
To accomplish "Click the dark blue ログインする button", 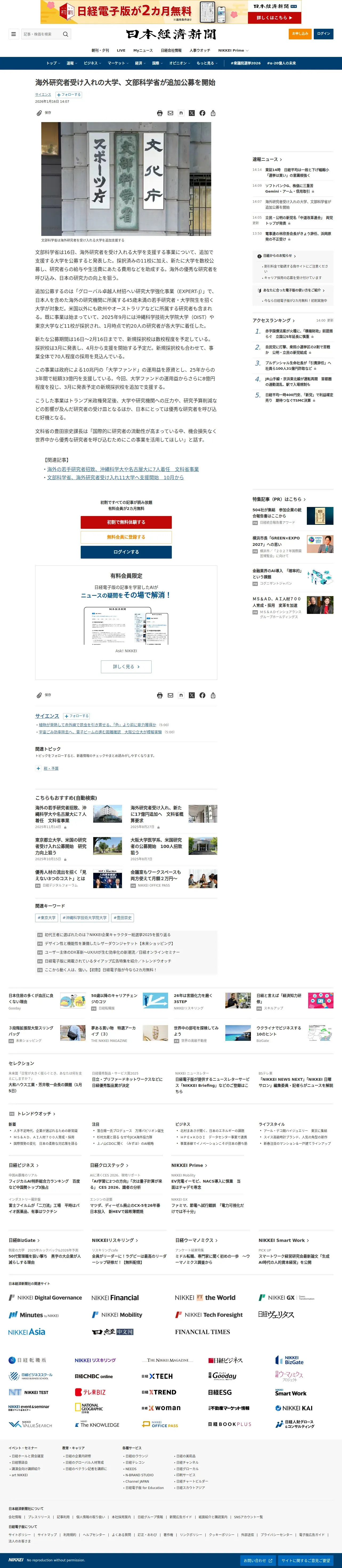I will point(126,552).
